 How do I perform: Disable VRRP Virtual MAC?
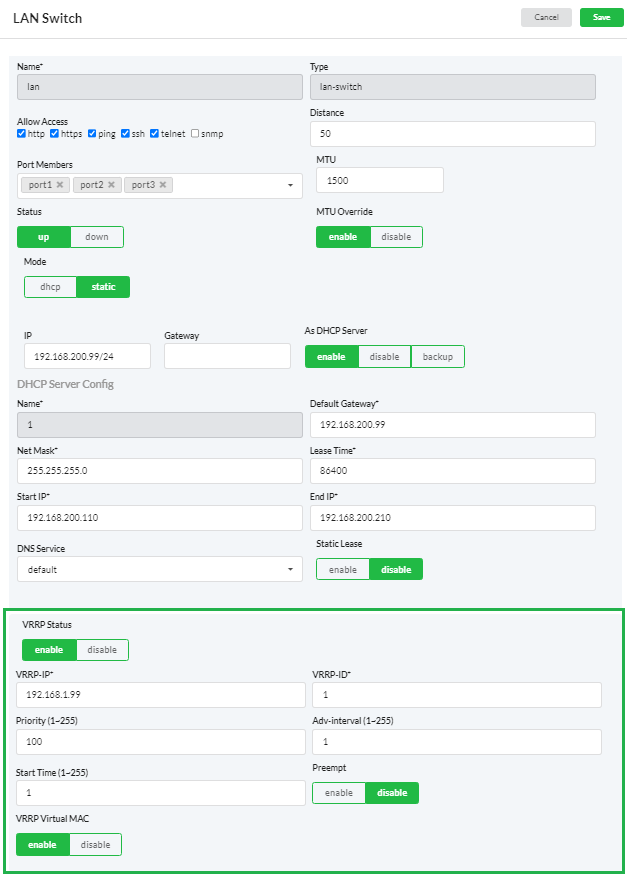95,844
